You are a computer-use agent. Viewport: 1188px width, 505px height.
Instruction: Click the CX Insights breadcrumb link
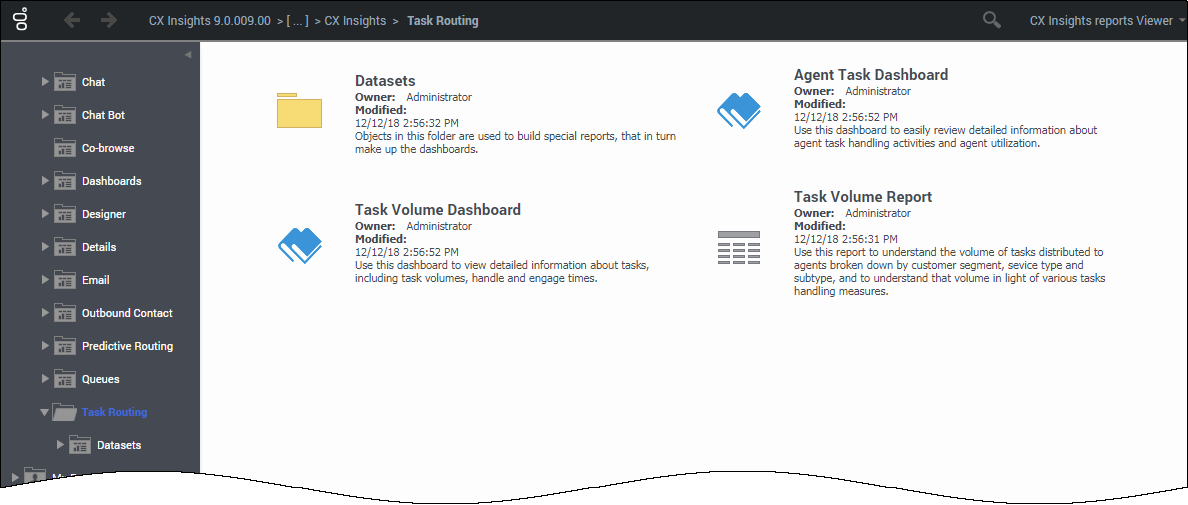(x=355, y=21)
